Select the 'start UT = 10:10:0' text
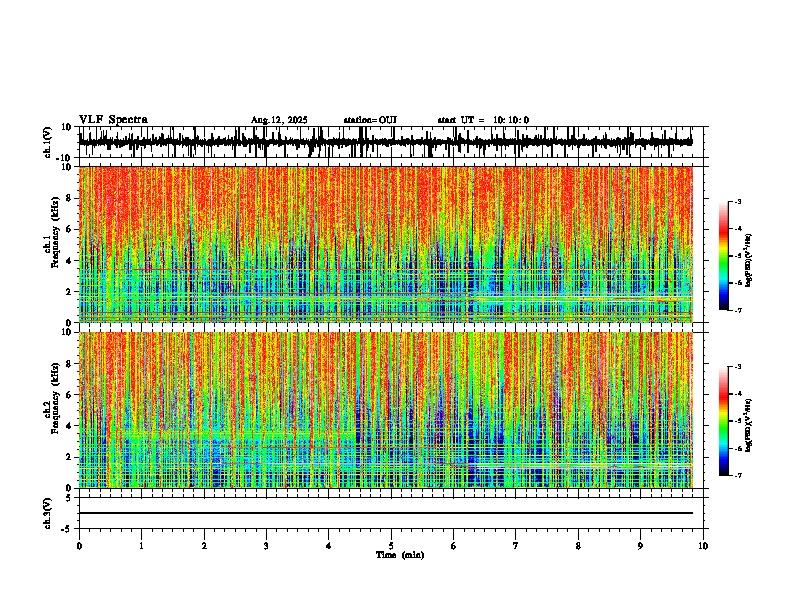 pyautogui.click(x=483, y=120)
